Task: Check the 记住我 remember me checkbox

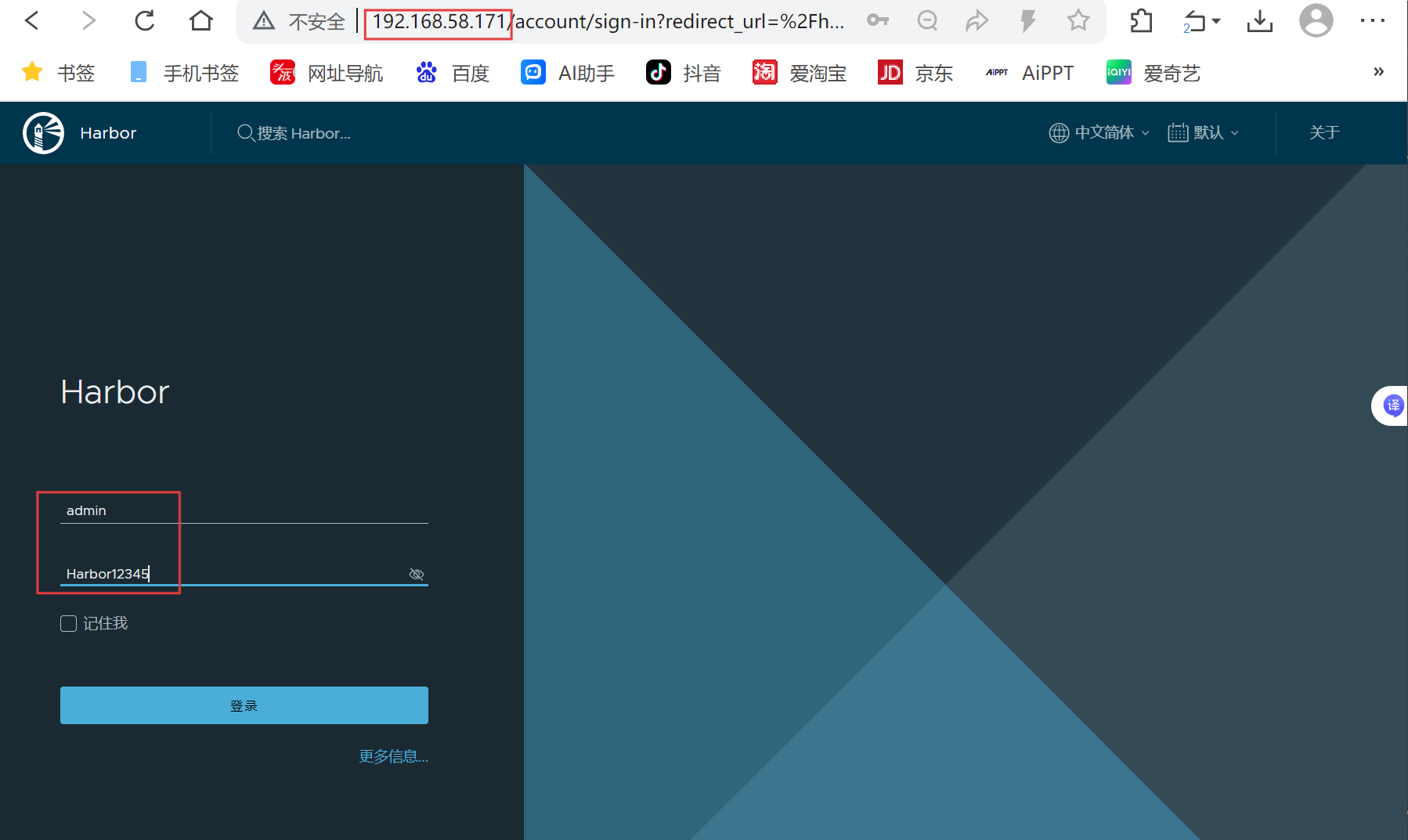Action: [69, 623]
